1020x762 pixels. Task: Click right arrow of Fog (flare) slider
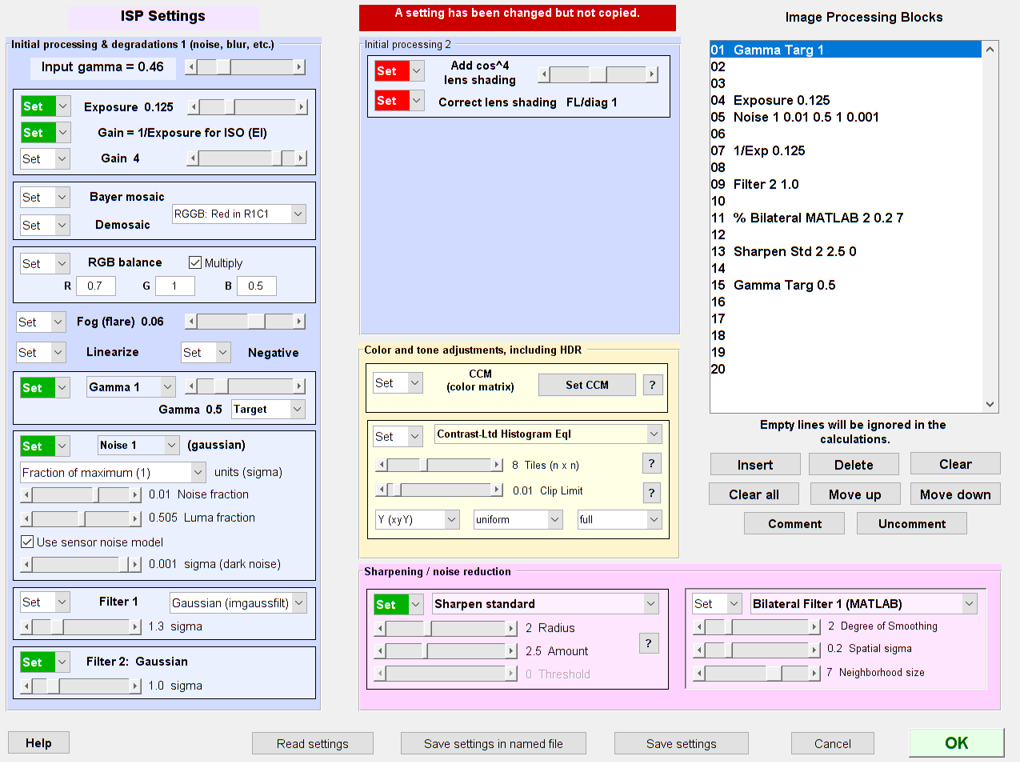pos(299,321)
